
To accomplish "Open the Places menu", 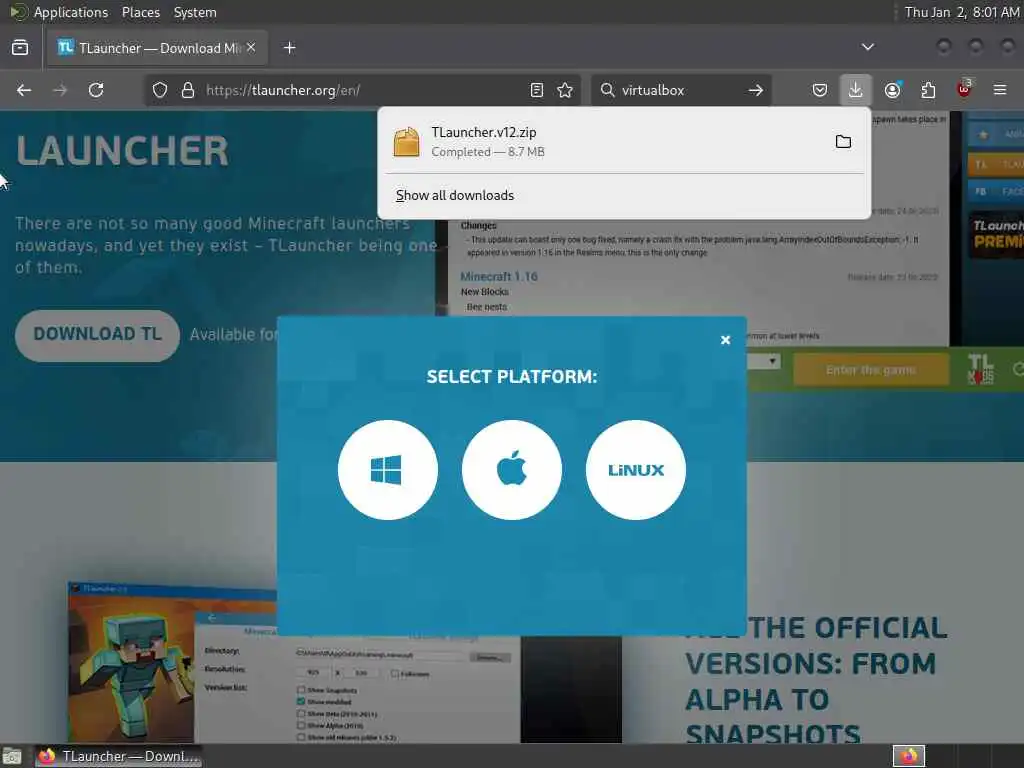I will tap(140, 12).
